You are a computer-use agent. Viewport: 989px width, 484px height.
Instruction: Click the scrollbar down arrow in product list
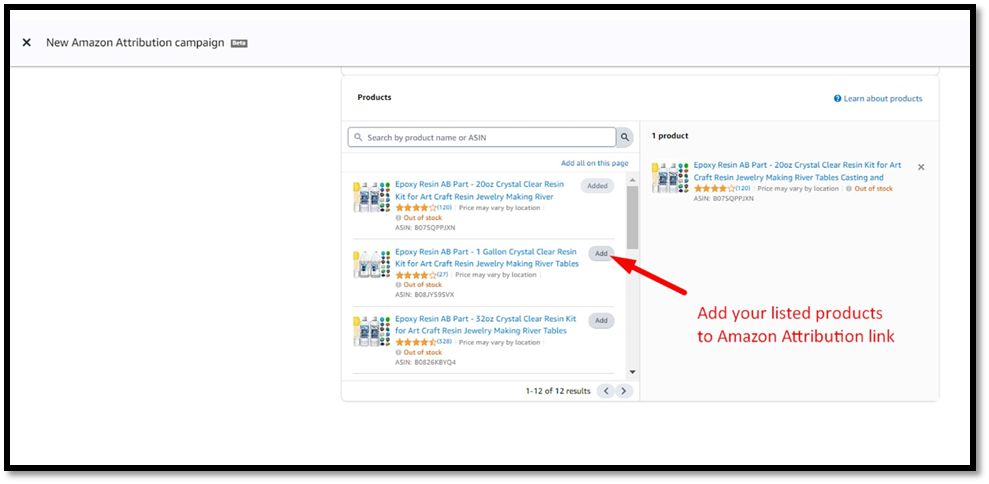tap(633, 372)
